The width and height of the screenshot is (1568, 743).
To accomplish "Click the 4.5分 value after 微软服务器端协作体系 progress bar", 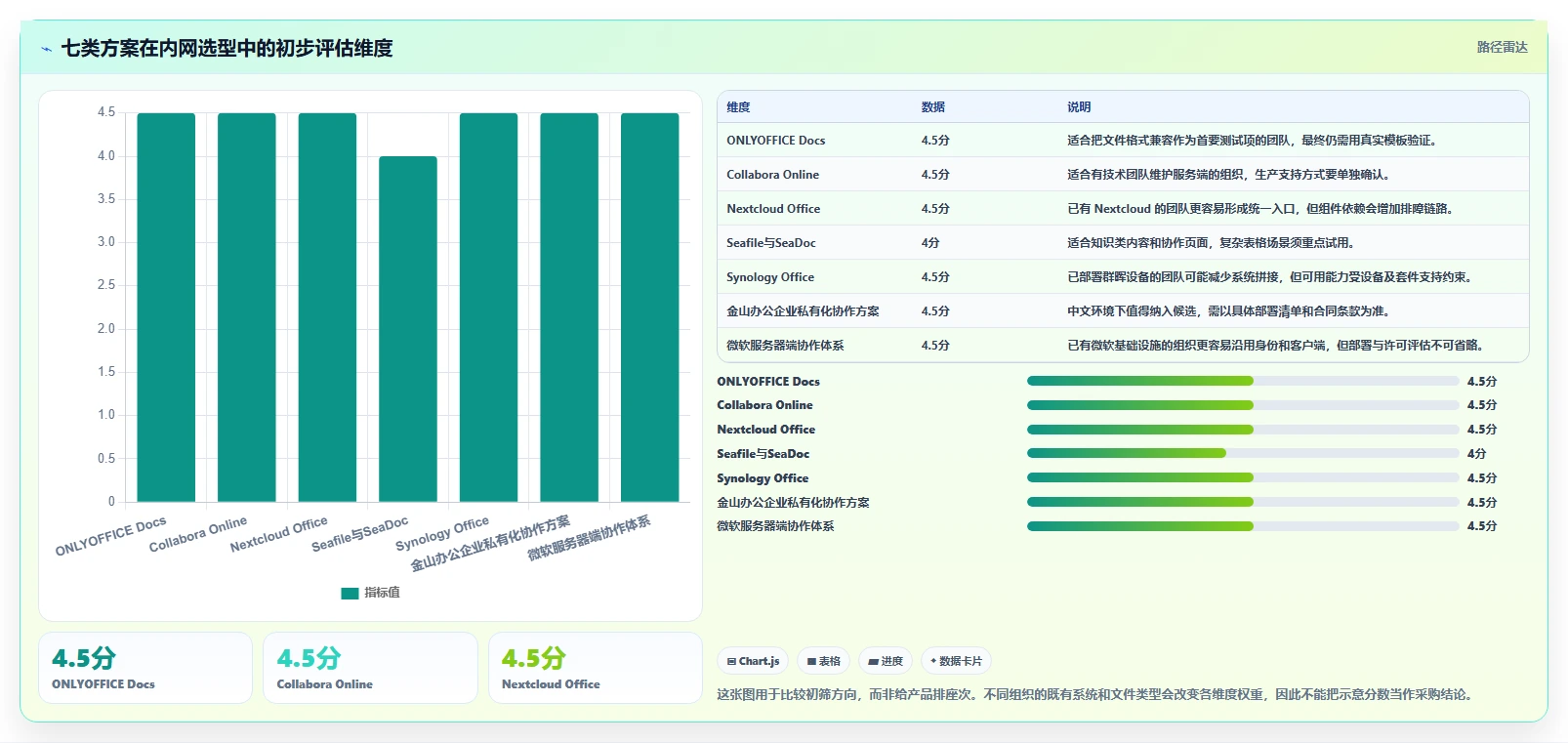I will tap(1481, 526).
